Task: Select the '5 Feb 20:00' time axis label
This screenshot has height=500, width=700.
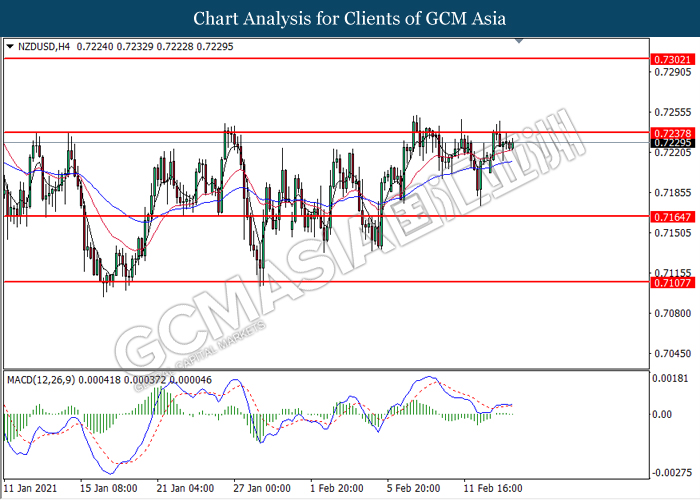Action: coord(413,488)
